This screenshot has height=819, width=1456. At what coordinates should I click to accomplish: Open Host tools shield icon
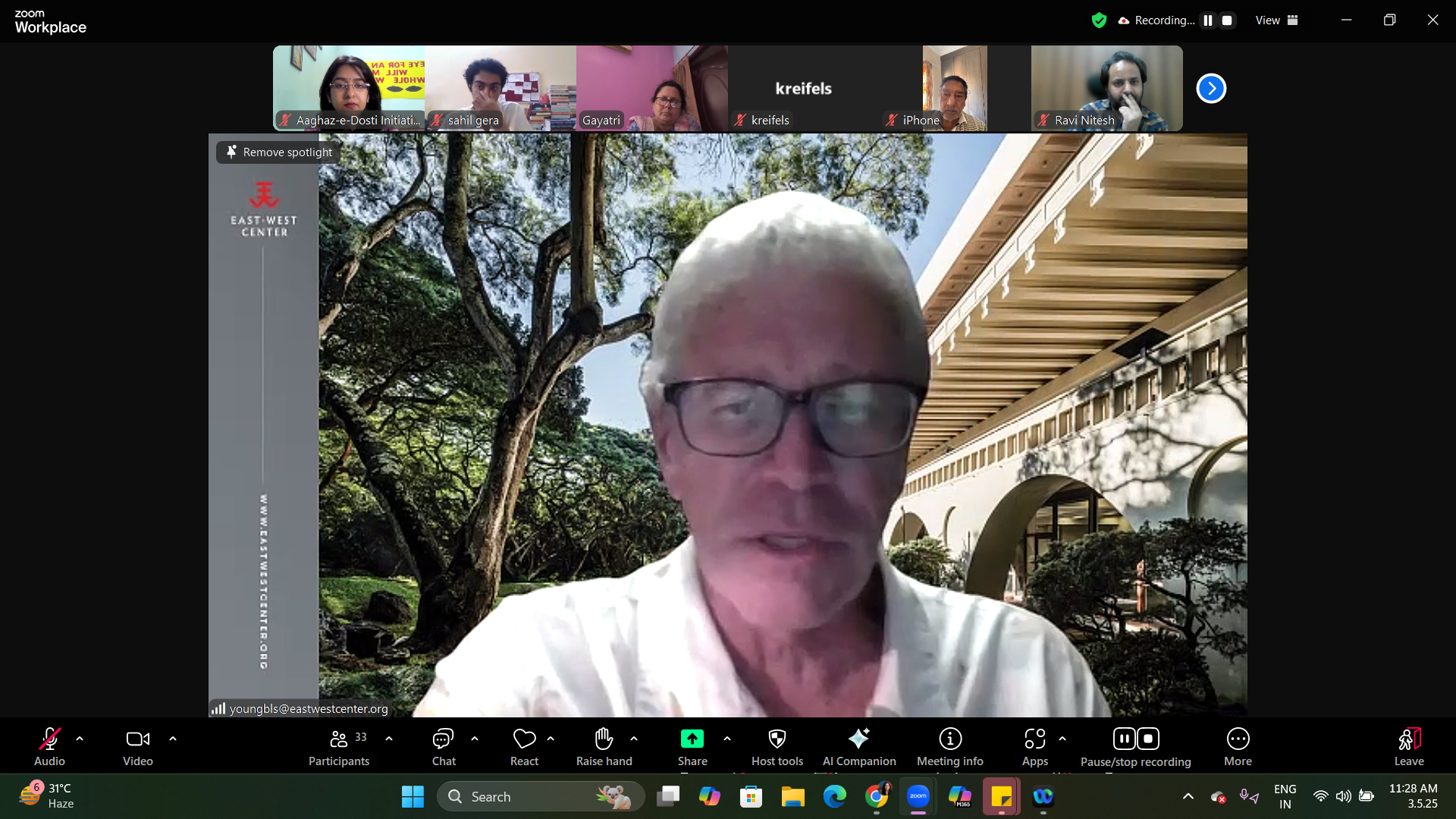tap(777, 739)
